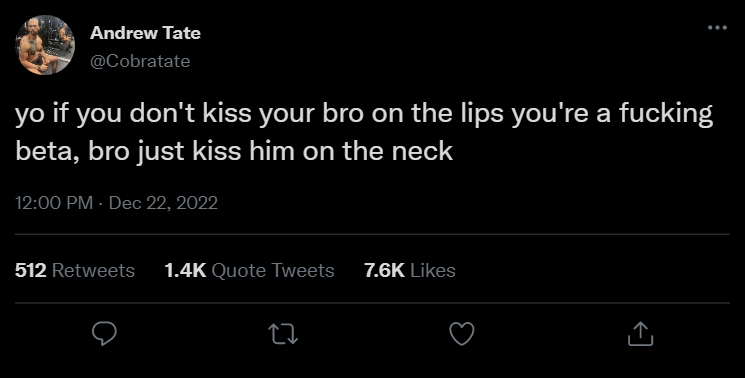This screenshot has height=378, width=745.
Task: Like the tweet with the heart icon
Action: [462, 334]
